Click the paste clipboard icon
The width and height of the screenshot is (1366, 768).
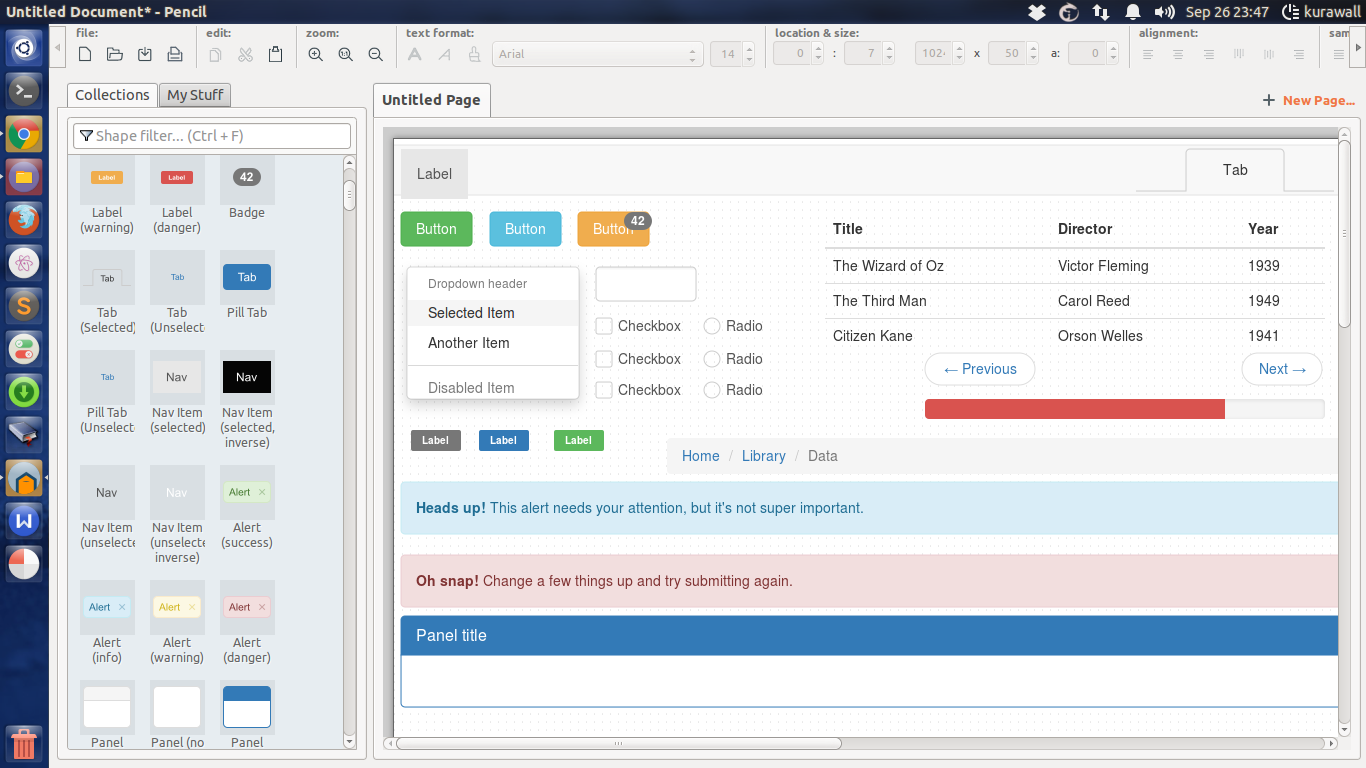[x=275, y=54]
